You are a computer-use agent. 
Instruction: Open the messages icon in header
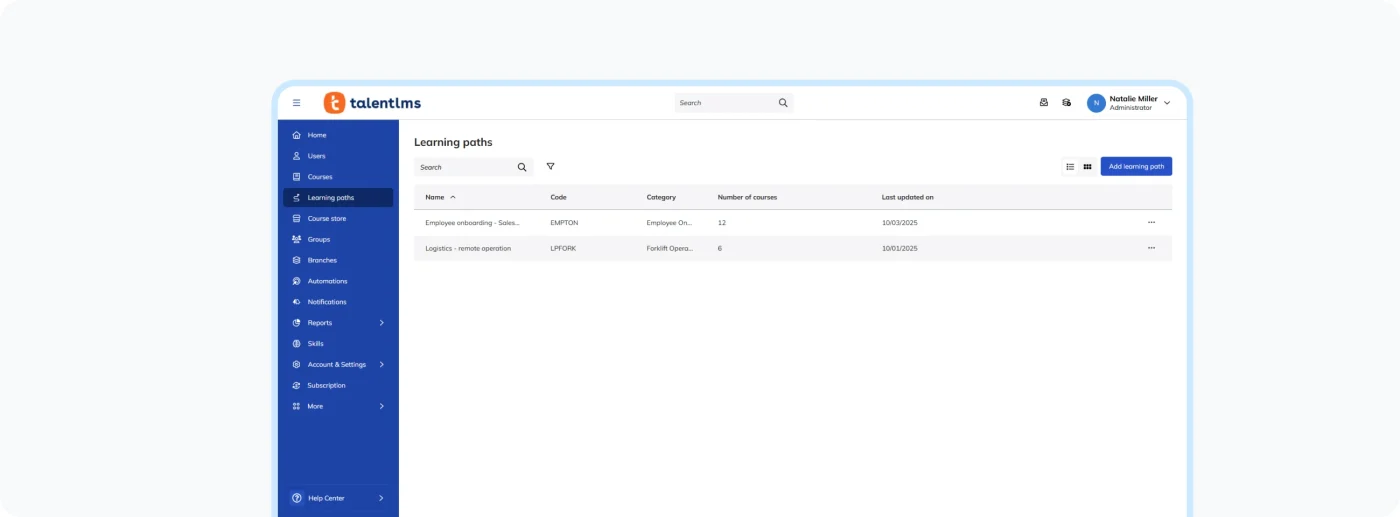point(1044,102)
